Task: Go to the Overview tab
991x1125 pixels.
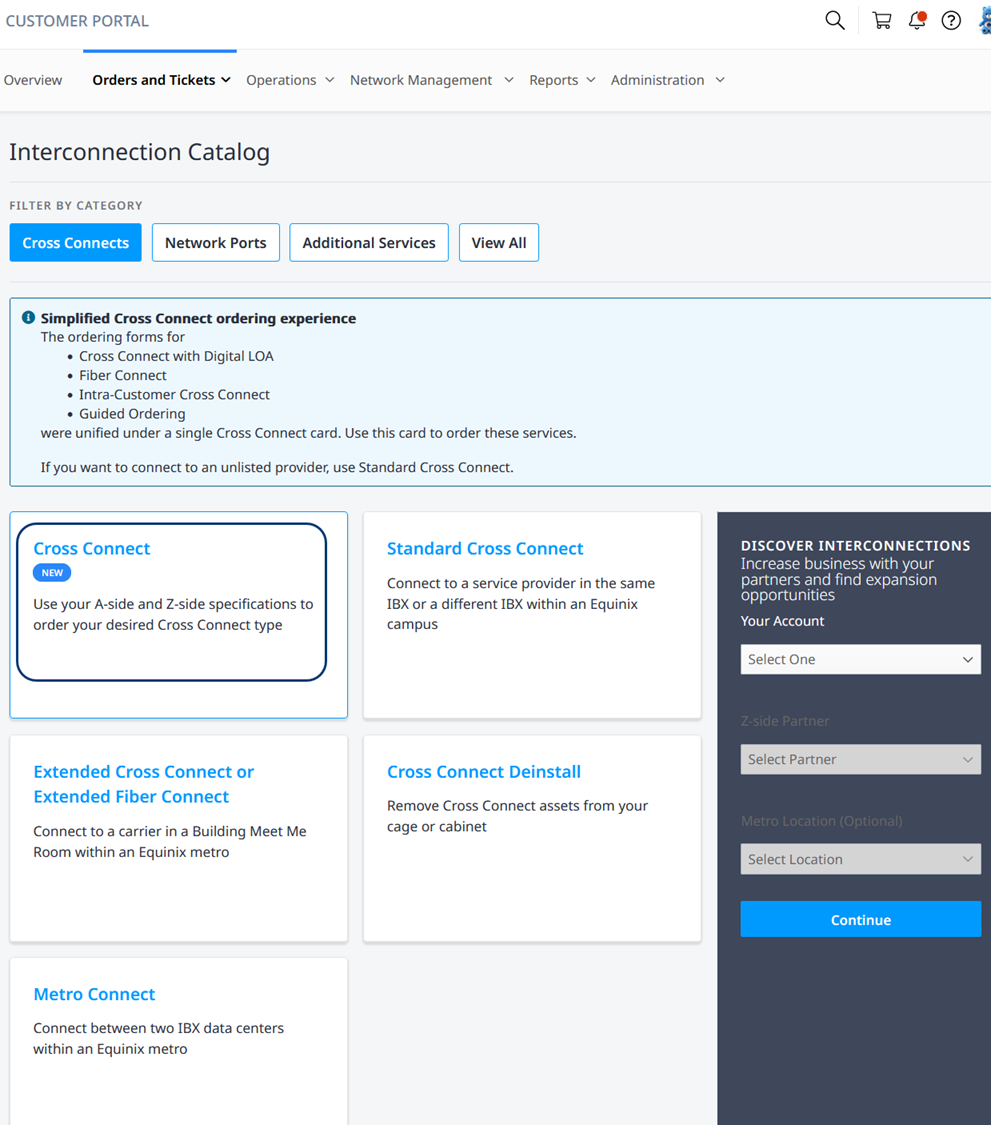Action: 33,80
